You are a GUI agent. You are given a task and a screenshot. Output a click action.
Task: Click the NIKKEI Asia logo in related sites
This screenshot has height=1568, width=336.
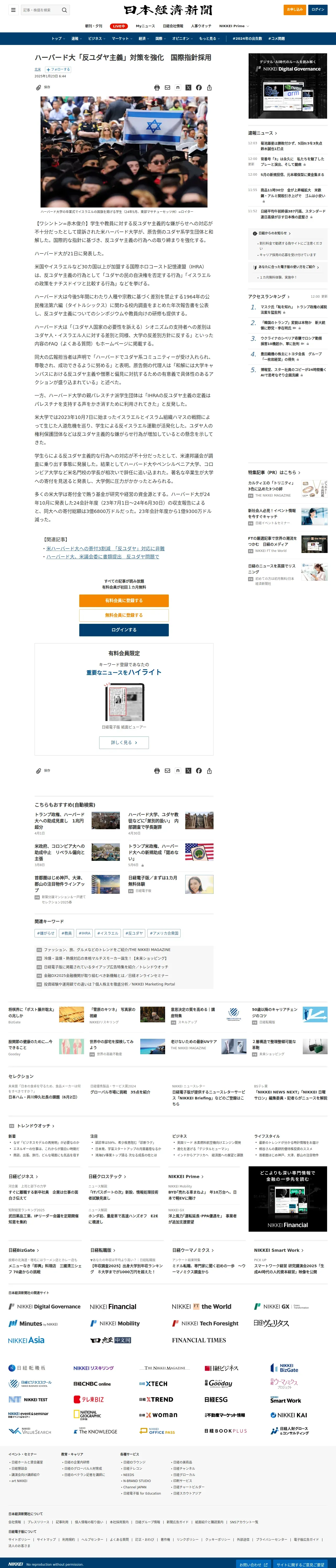click(x=26, y=1340)
